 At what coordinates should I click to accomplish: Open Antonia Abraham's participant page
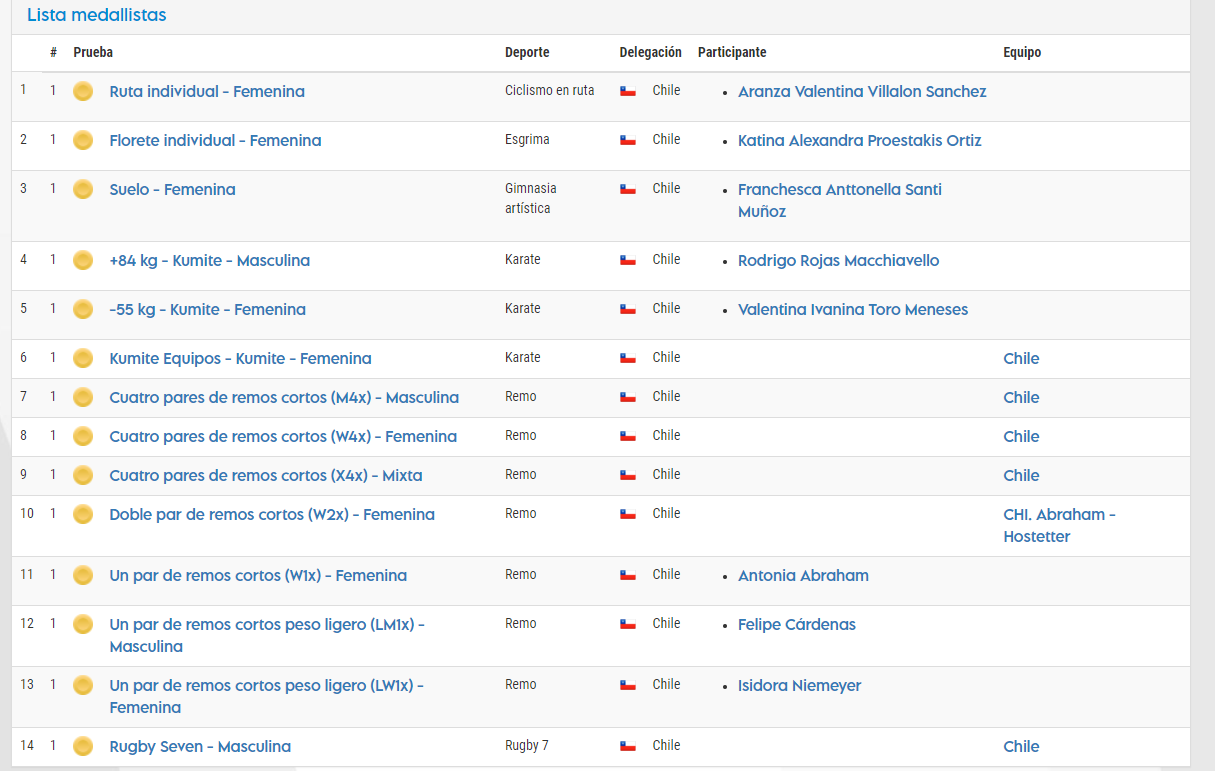(803, 575)
